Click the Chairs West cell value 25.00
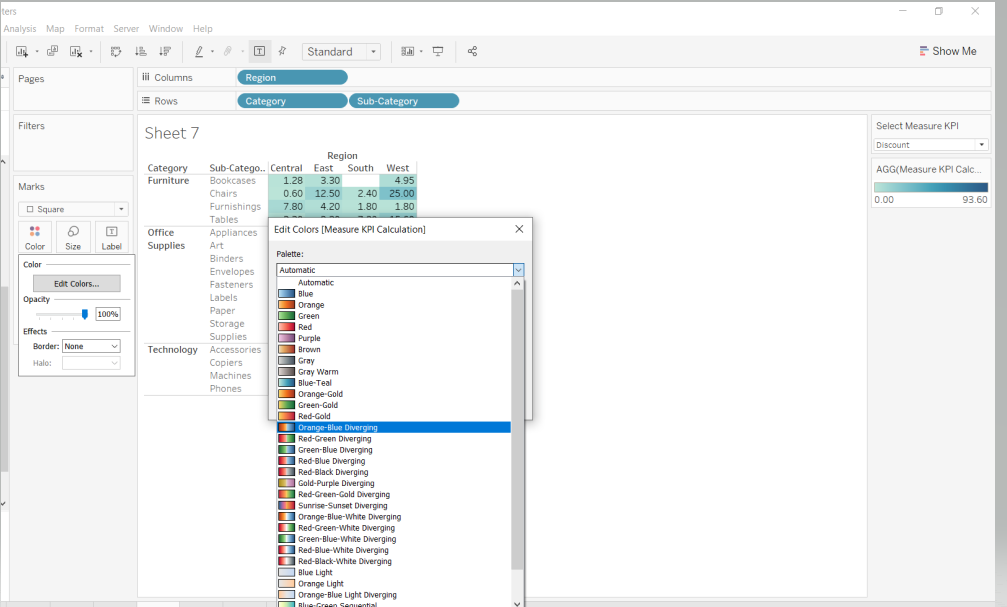The width and height of the screenshot is (1007, 607). tap(398, 193)
